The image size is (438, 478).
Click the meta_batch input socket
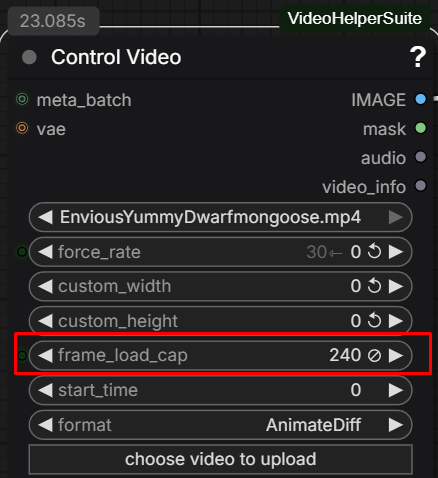22,99
